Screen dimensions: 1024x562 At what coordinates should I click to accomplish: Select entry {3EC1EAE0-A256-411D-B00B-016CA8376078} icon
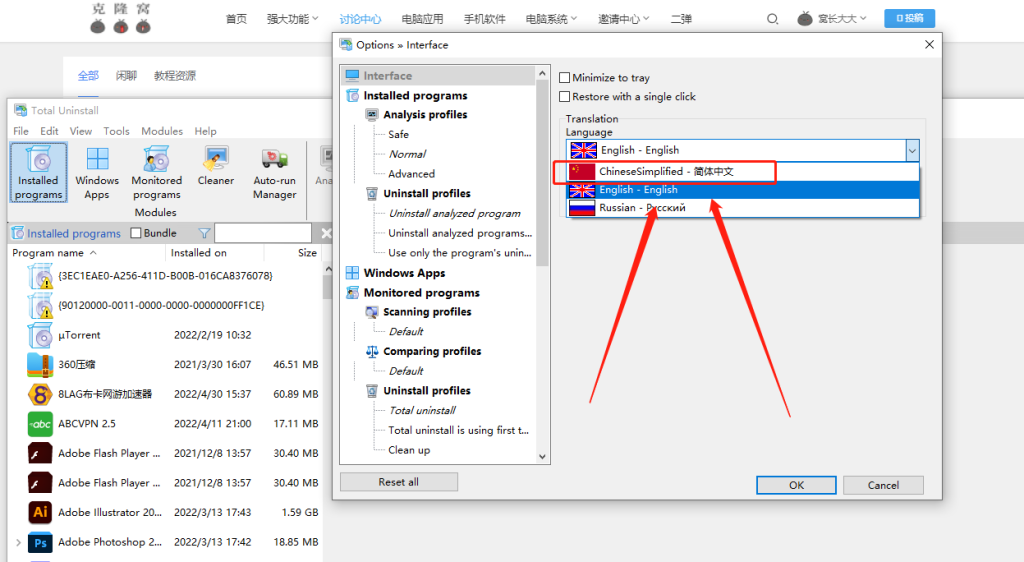point(40,276)
